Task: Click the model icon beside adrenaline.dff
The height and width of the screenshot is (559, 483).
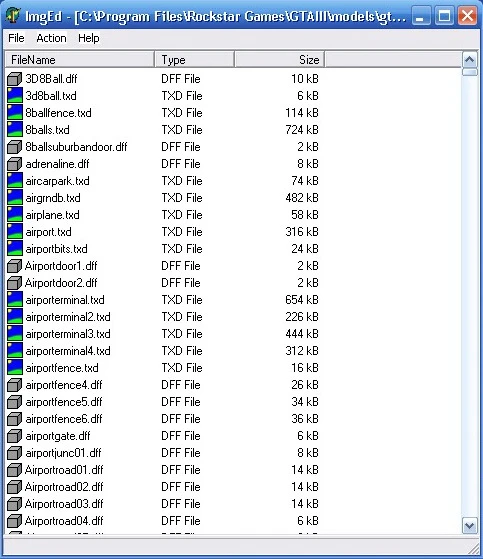Action: (x=15, y=164)
